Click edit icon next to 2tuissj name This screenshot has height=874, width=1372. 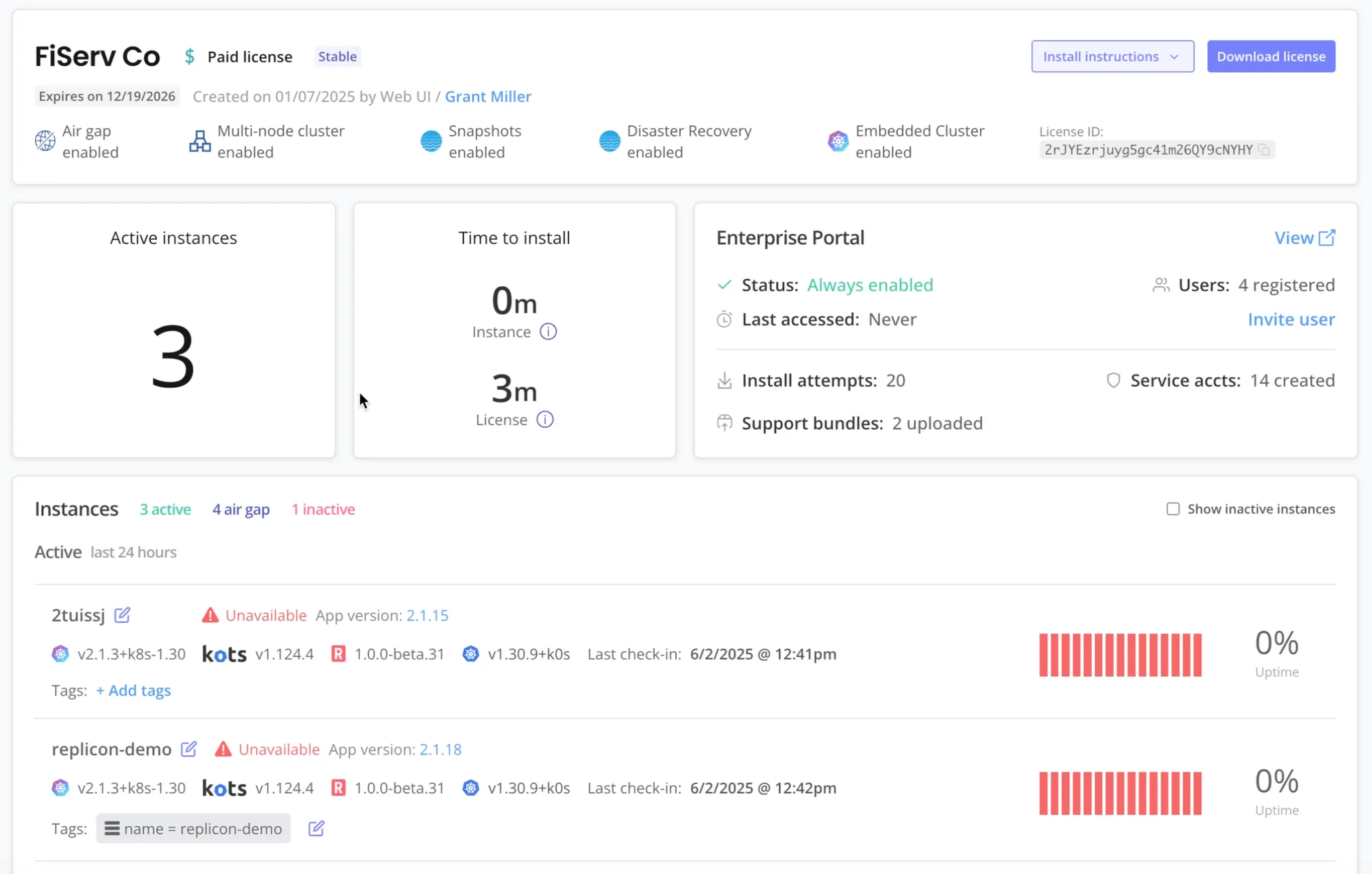point(122,615)
